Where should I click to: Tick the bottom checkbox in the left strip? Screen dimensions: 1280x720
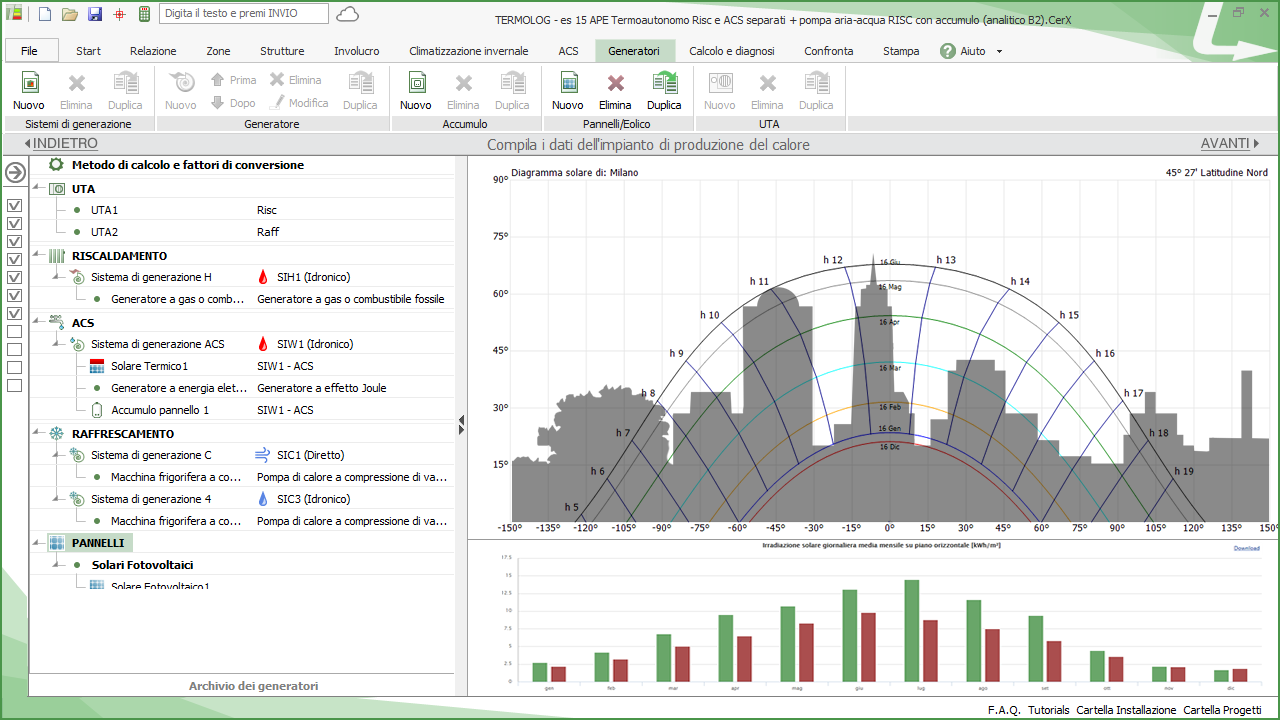(x=15, y=386)
